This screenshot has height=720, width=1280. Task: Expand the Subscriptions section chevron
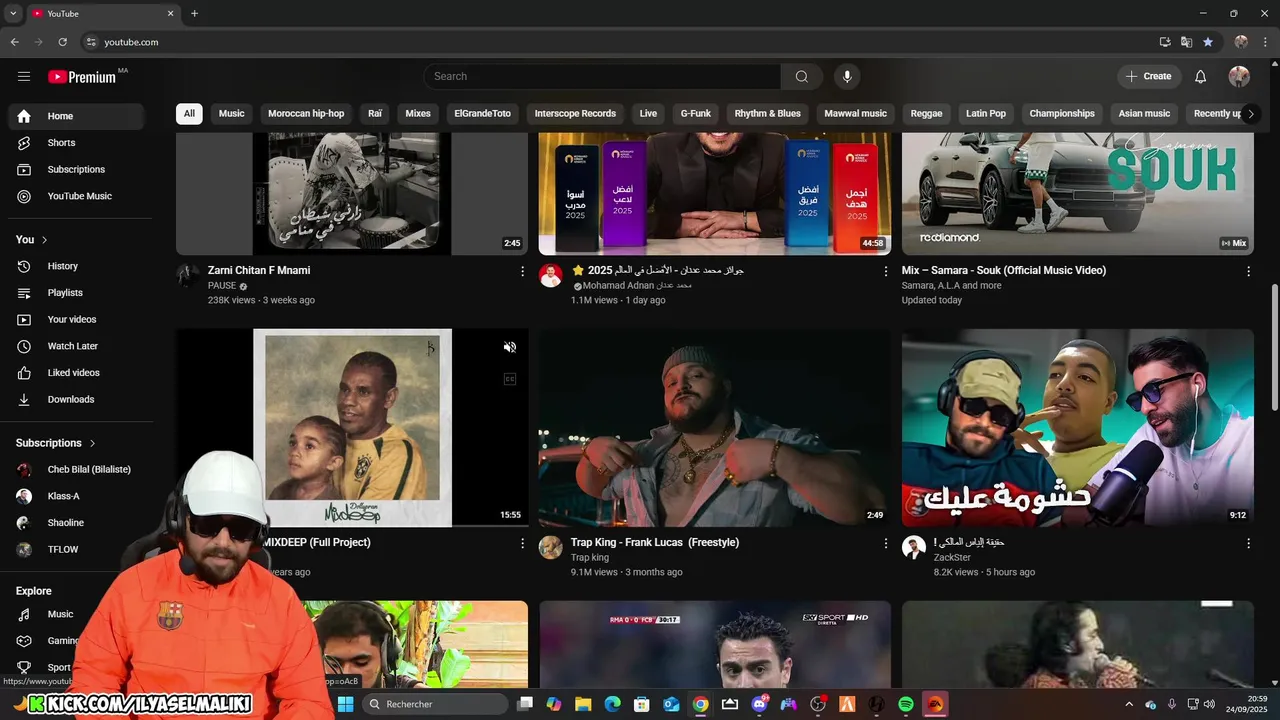pos(92,443)
